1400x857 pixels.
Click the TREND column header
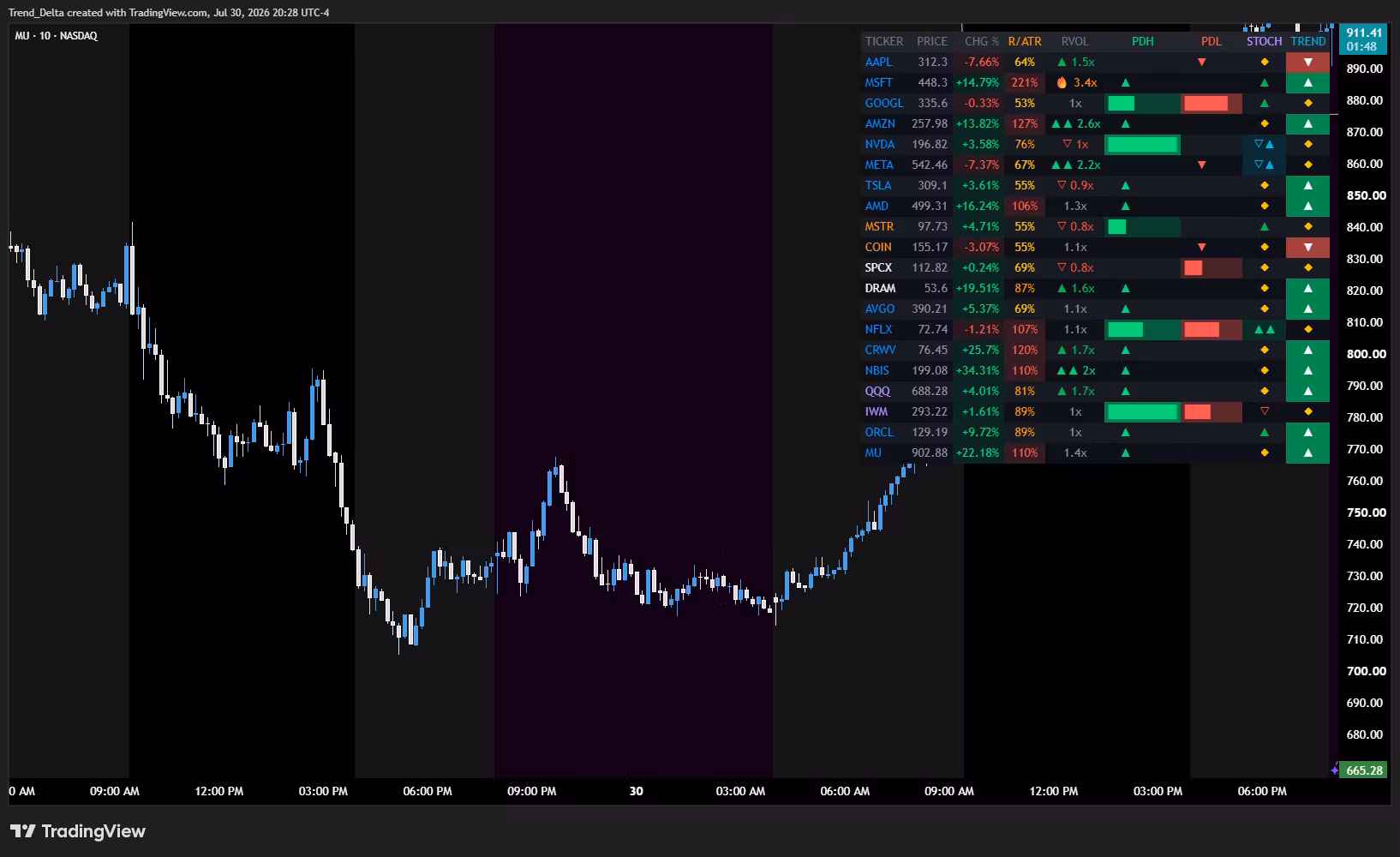(1308, 41)
